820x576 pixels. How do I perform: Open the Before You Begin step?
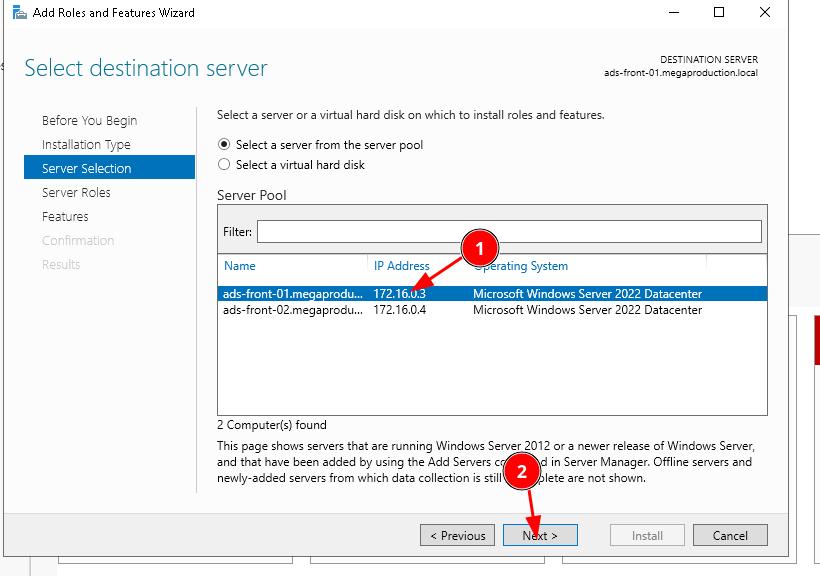(89, 121)
